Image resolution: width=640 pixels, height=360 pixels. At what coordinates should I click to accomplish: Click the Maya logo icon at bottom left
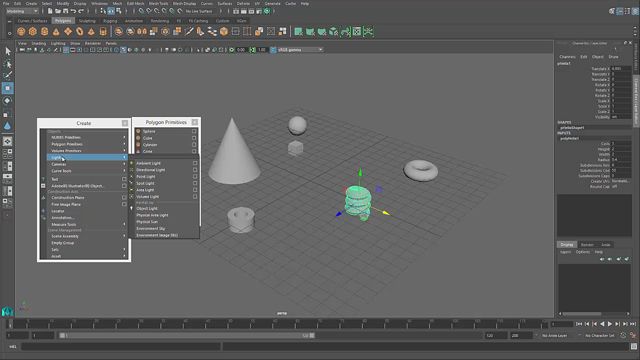point(7,312)
